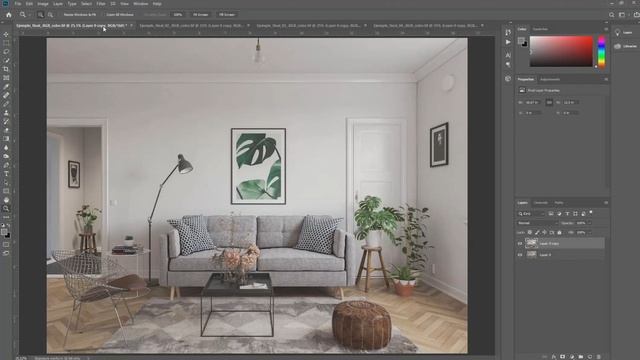Image resolution: width=640 pixels, height=360 pixels.
Task: Create a new group folder icon
Action: coord(581,357)
